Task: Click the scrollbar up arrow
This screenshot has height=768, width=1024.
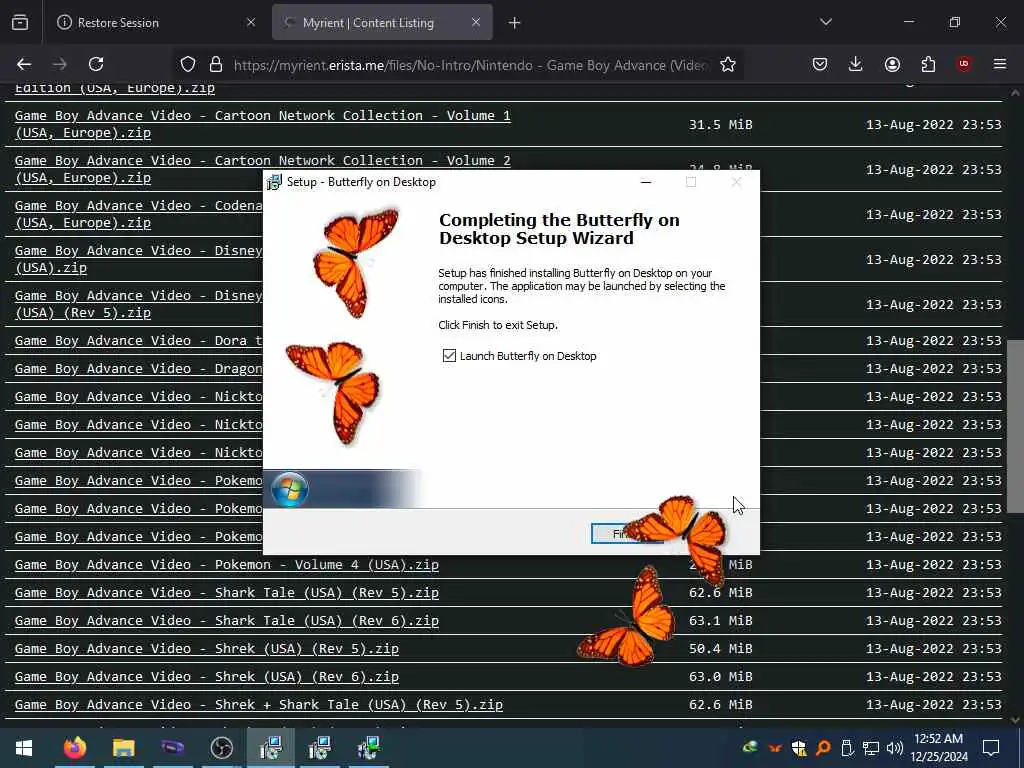Action: (1015, 93)
